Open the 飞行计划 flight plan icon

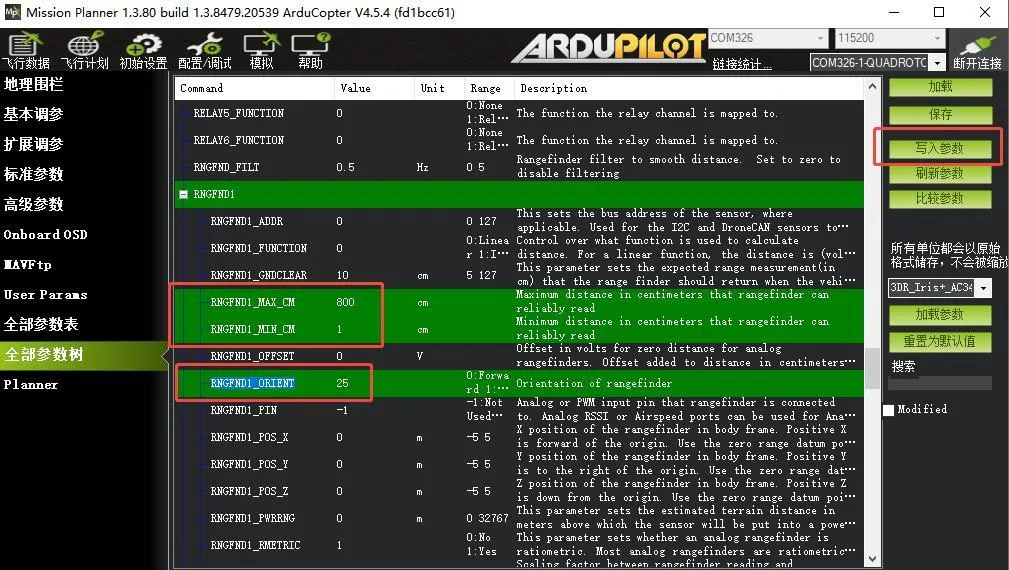[x=84, y=50]
